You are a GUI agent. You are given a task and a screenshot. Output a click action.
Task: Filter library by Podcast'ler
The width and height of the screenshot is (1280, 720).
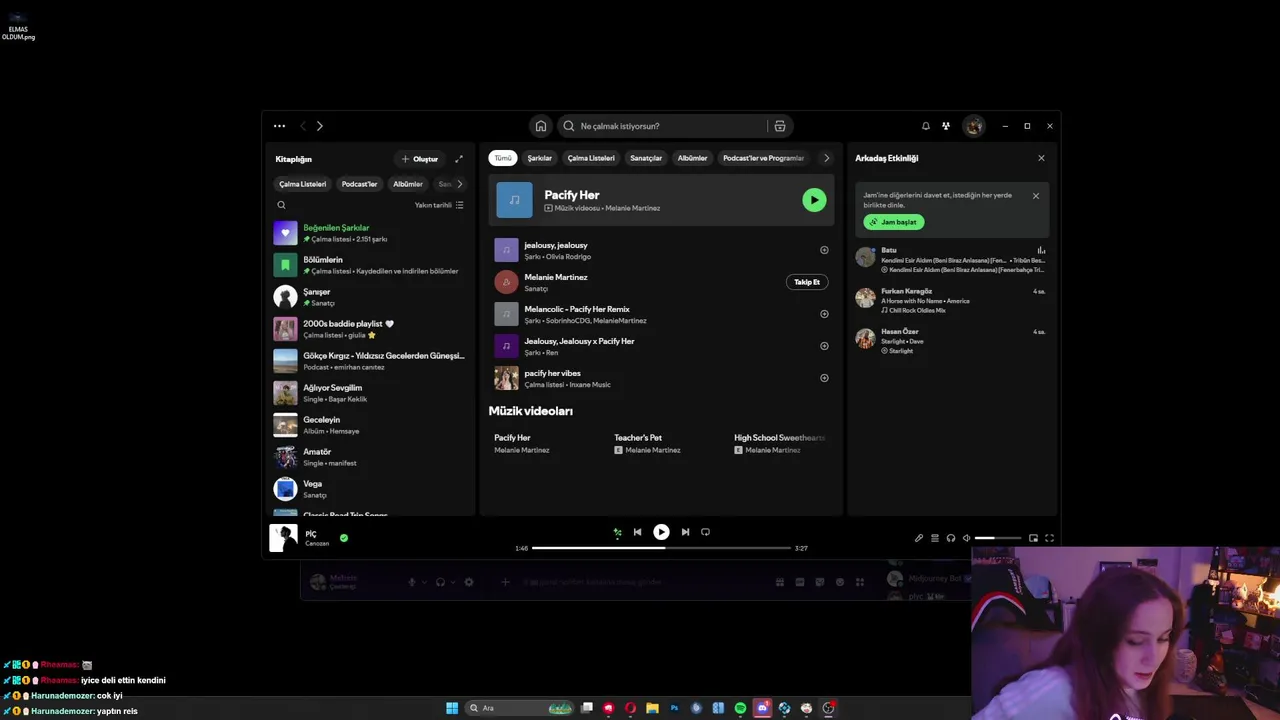[359, 184]
